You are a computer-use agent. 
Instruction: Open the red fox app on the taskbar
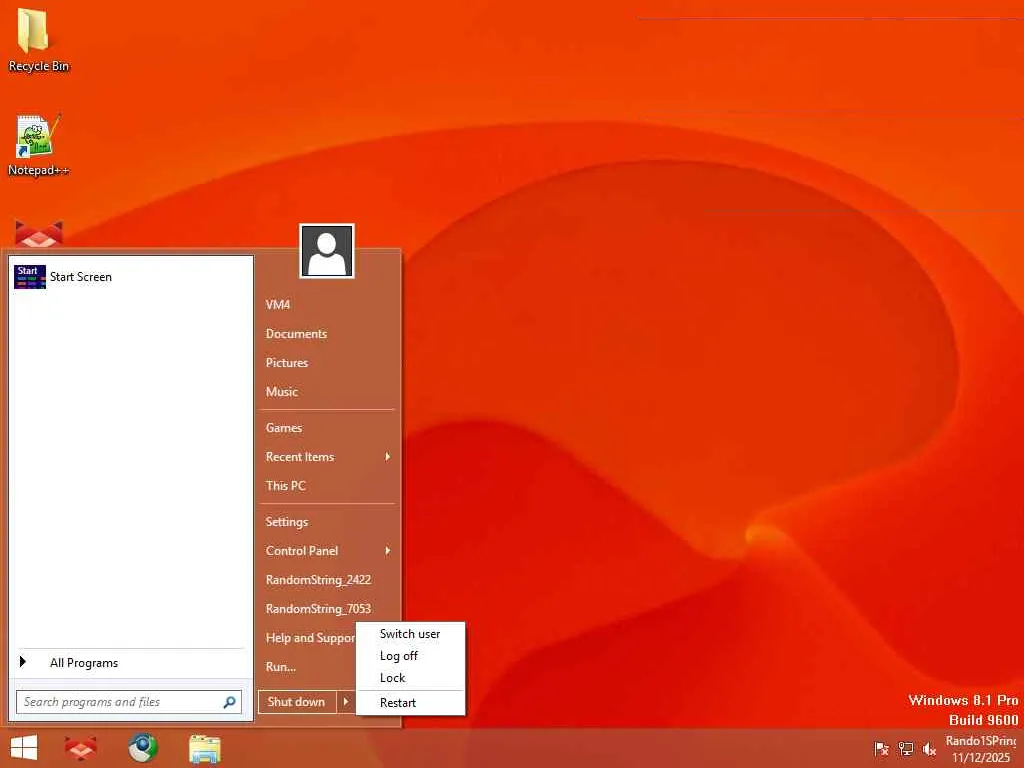[81, 748]
